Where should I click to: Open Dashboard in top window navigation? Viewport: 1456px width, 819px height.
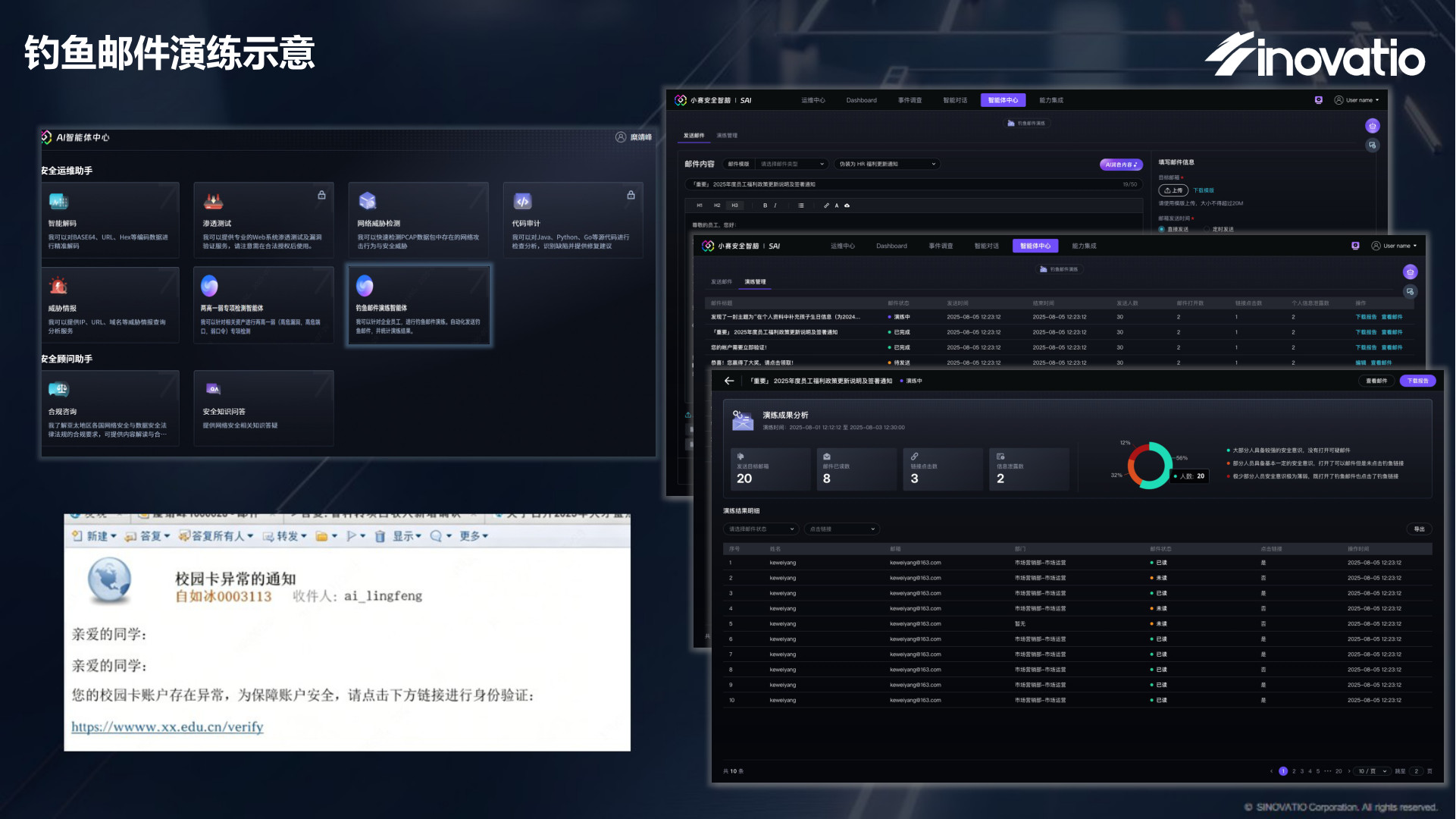pyautogui.click(x=862, y=100)
